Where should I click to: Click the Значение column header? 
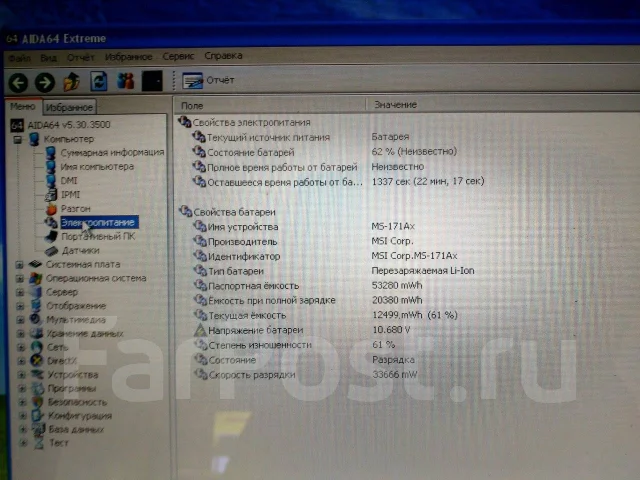pos(504,104)
